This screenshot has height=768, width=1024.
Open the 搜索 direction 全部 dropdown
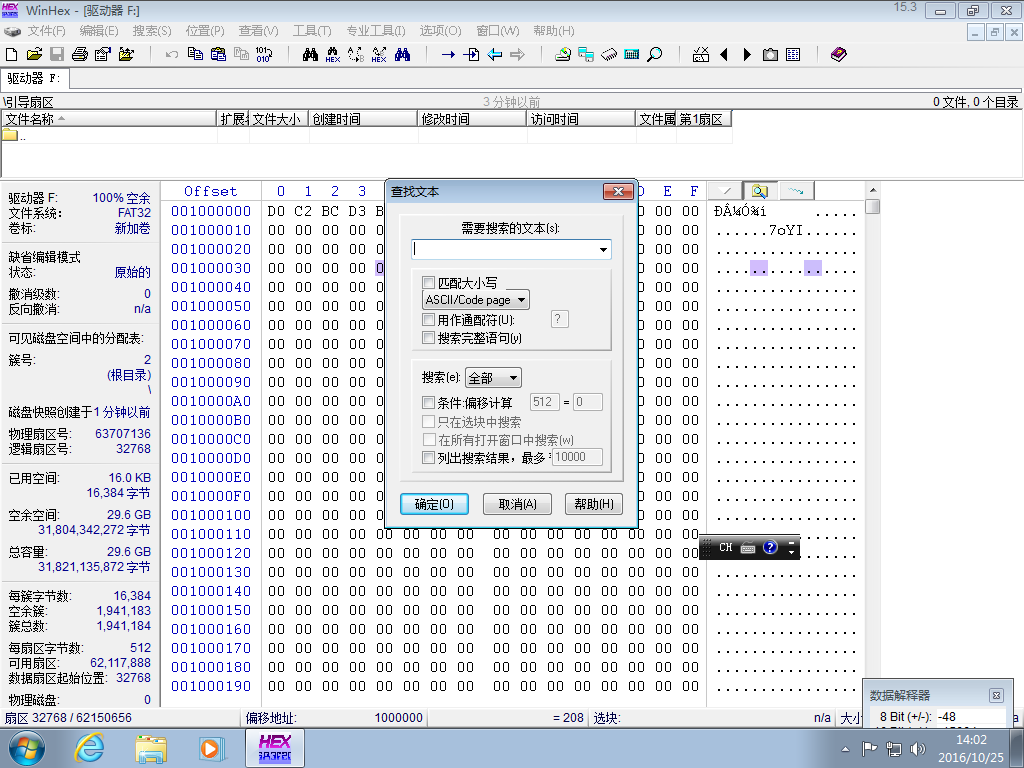[494, 377]
